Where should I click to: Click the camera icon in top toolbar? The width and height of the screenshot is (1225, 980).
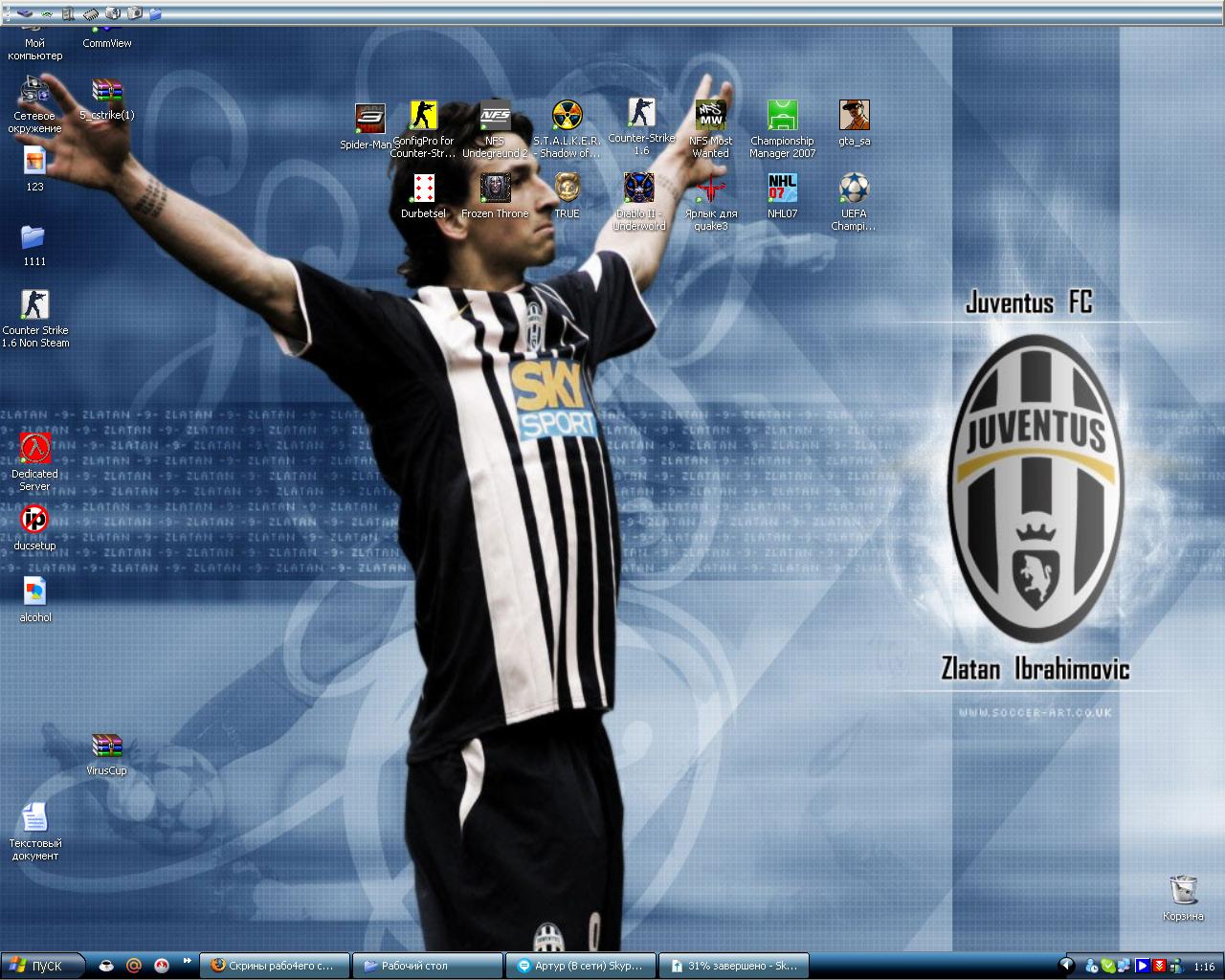point(135,13)
